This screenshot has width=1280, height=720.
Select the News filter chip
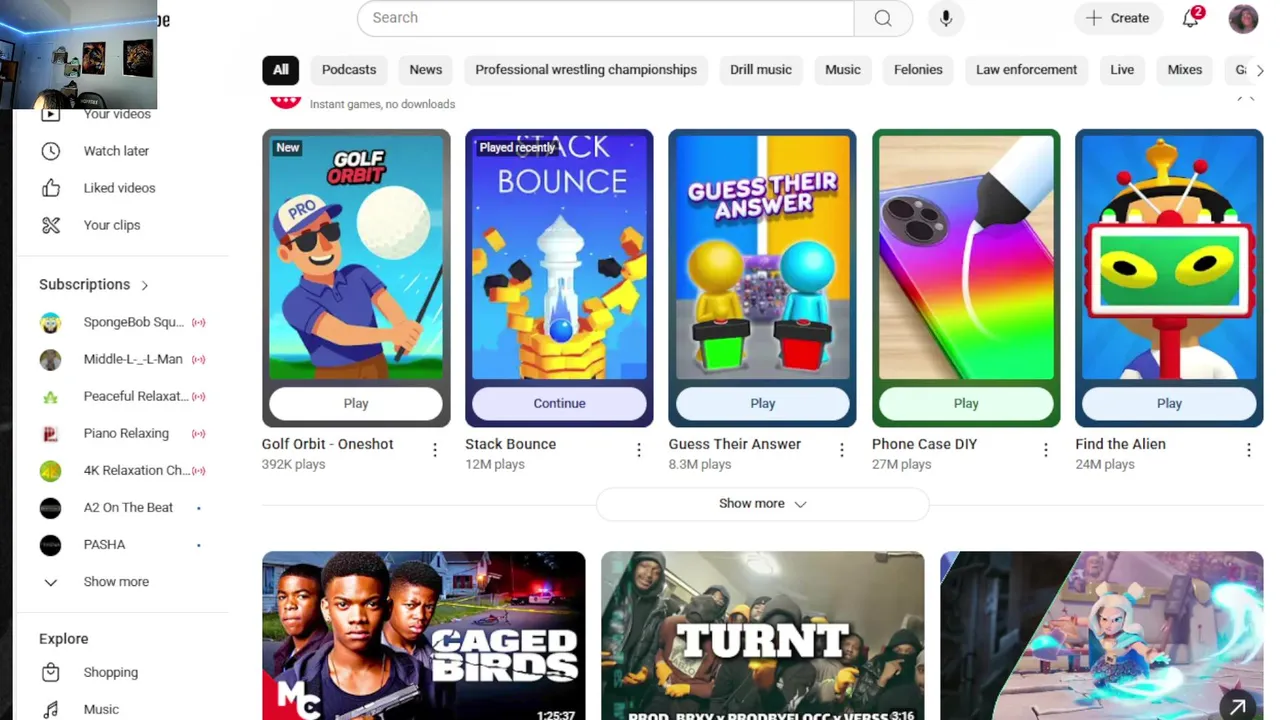click(x=425, y=70)
